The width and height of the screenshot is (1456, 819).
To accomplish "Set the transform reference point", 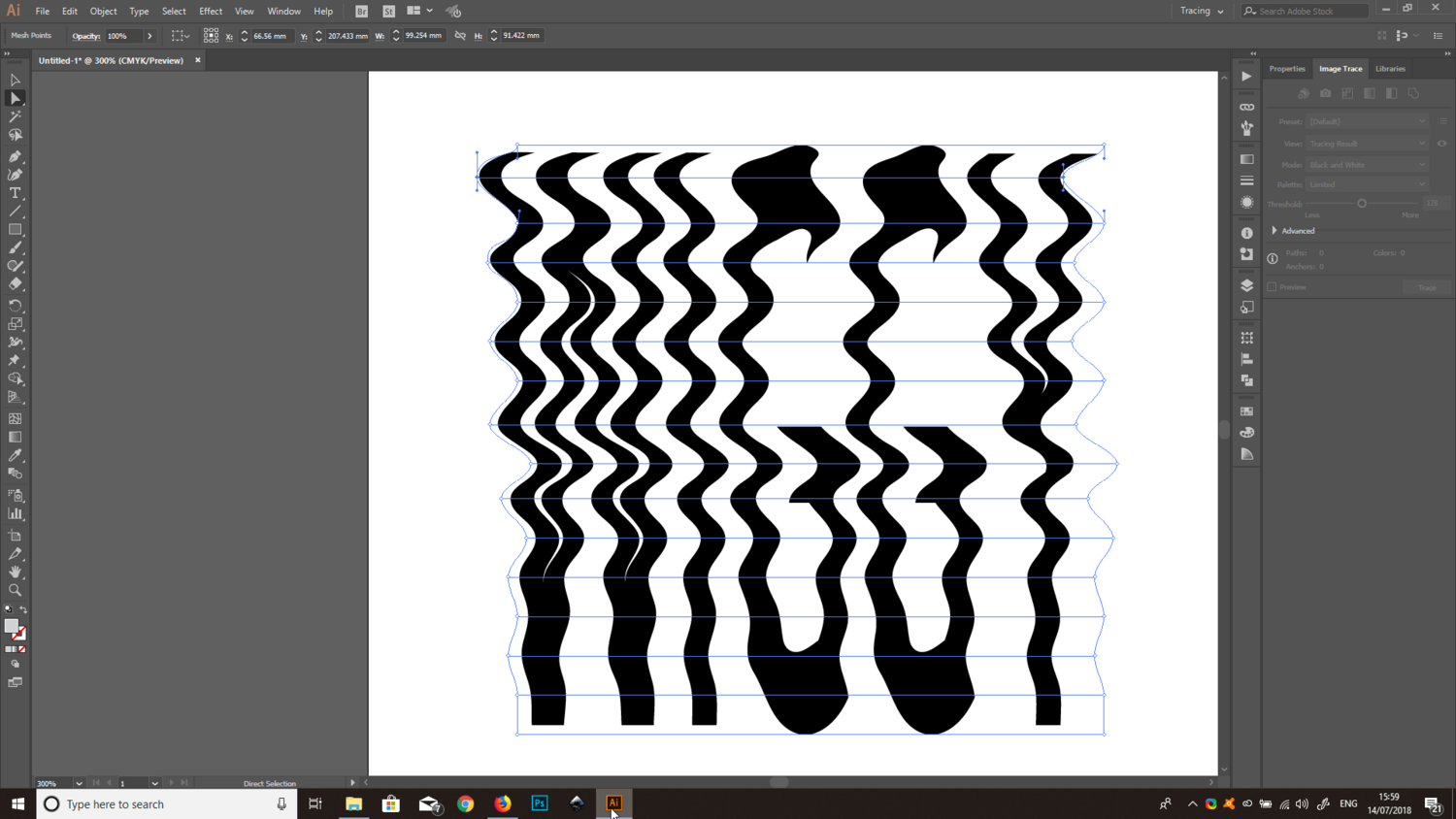I will pos(211,36).
